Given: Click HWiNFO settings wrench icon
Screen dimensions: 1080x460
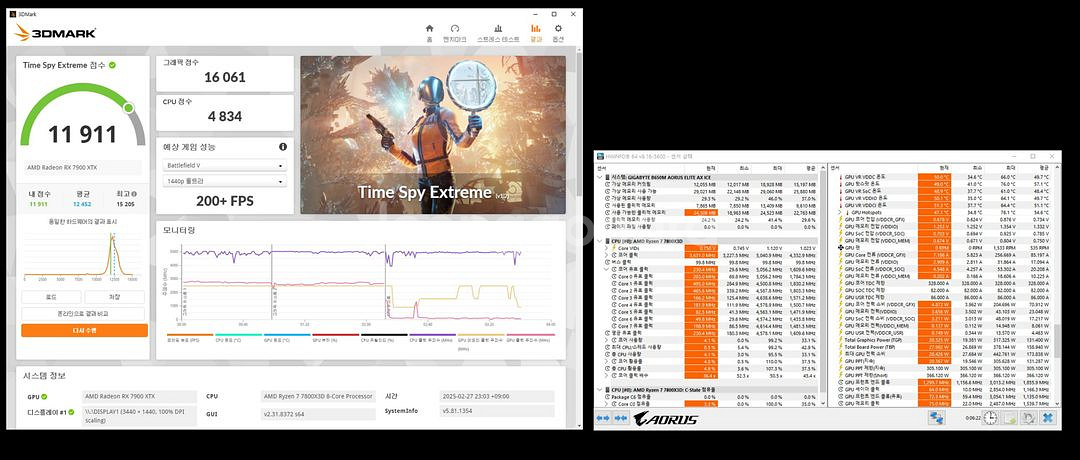Looking at the screenshot, I should [x=1028, y=418].
